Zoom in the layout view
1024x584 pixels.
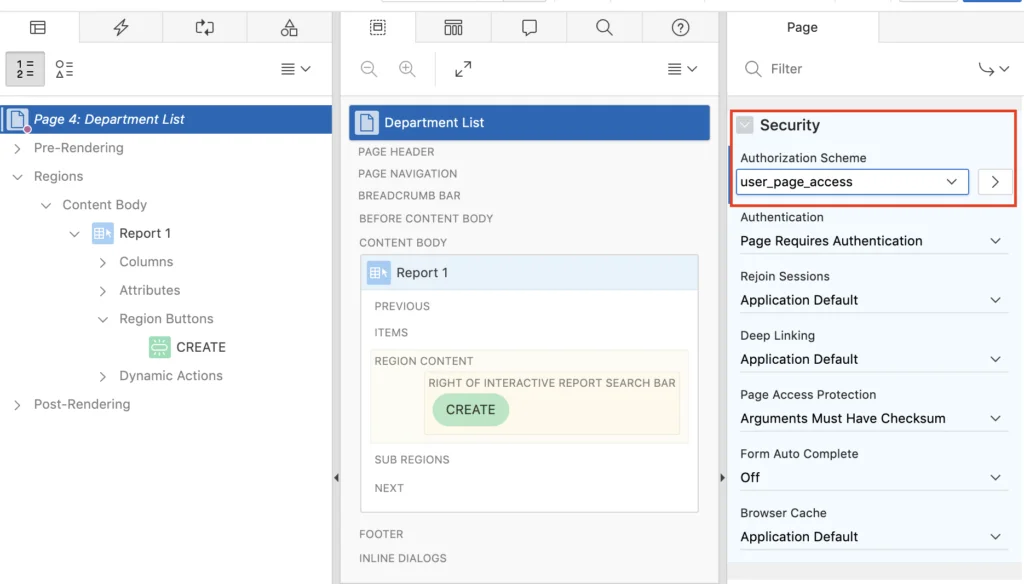(x=407, y=69)
